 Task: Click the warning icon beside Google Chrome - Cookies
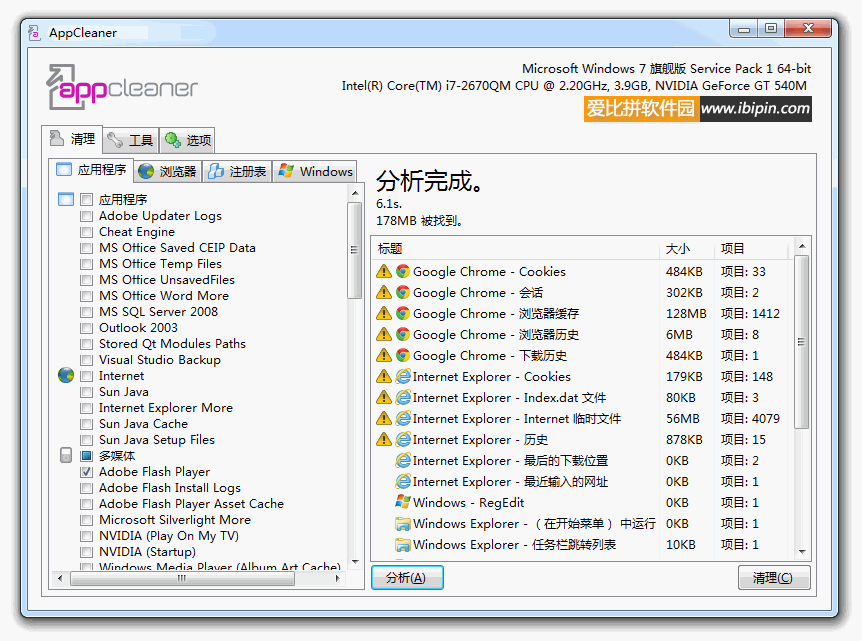(x=384, y=272)
